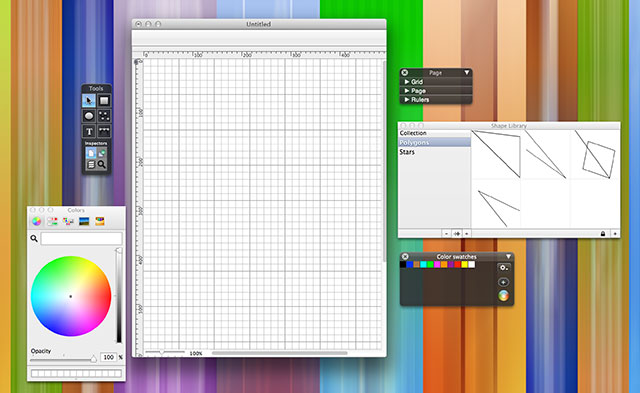The image size is (640, 393).
Task: Close the Color swatches panel
Action: click(405, 256)
